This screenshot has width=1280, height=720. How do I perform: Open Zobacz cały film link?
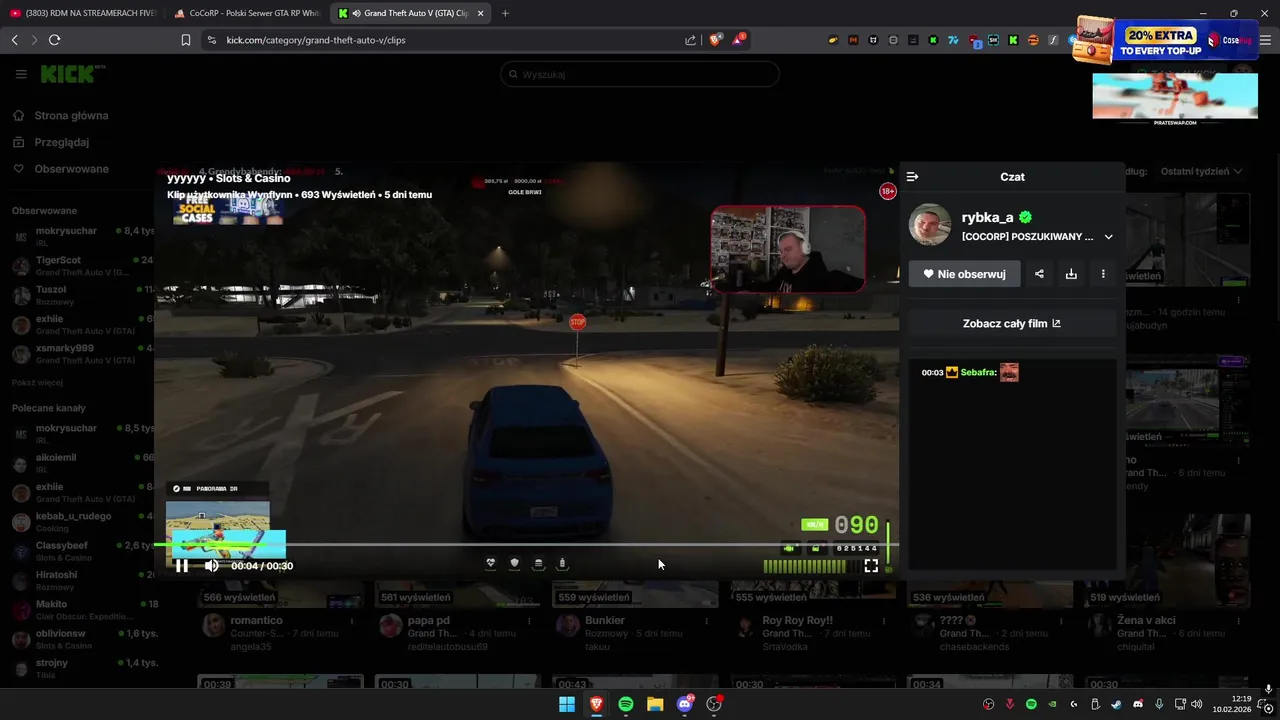click(x=1012, y=323)
